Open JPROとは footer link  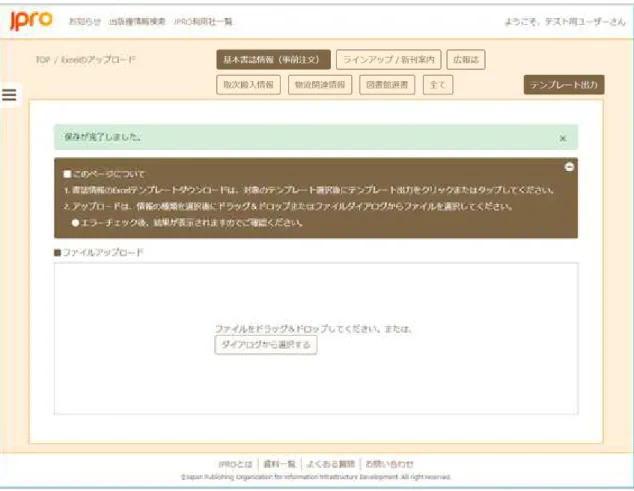(x=235, y=464)
